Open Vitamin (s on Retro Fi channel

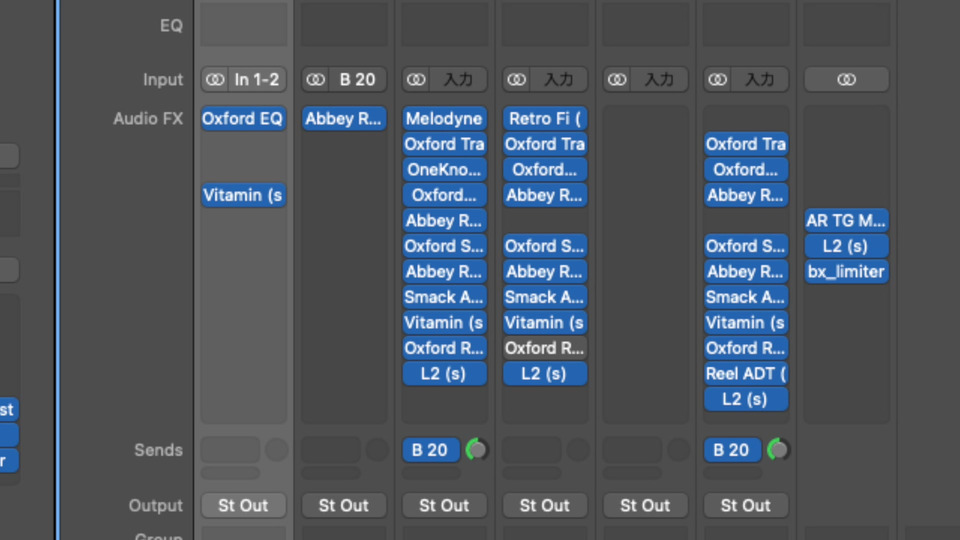click(545, 323)
